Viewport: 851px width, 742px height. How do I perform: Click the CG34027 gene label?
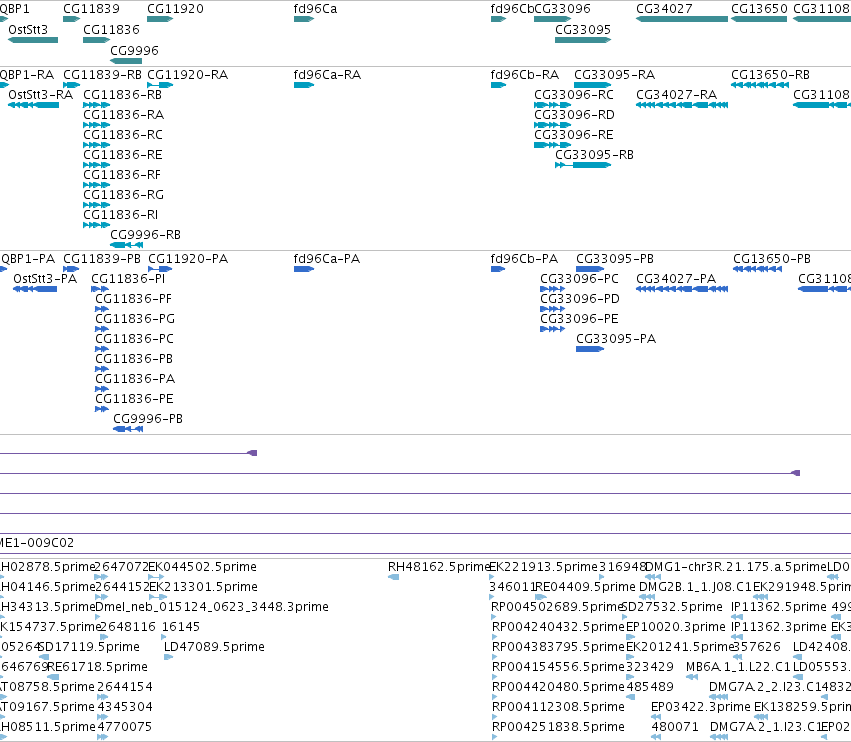pyautogui.click(x=664, y=9)
